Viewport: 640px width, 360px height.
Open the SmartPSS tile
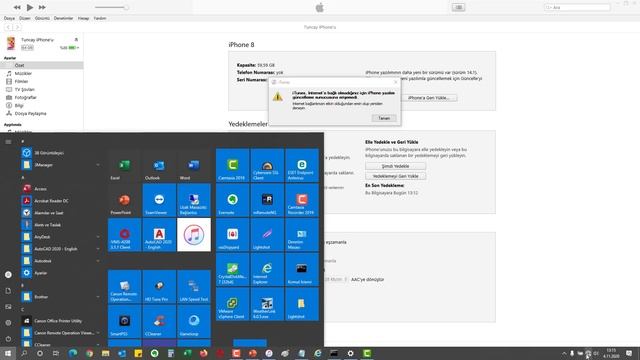pyautogui.click(x=124, y=321)
